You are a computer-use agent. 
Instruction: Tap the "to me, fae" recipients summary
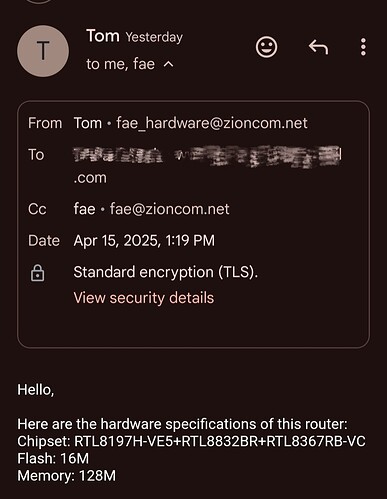point(120,64)
